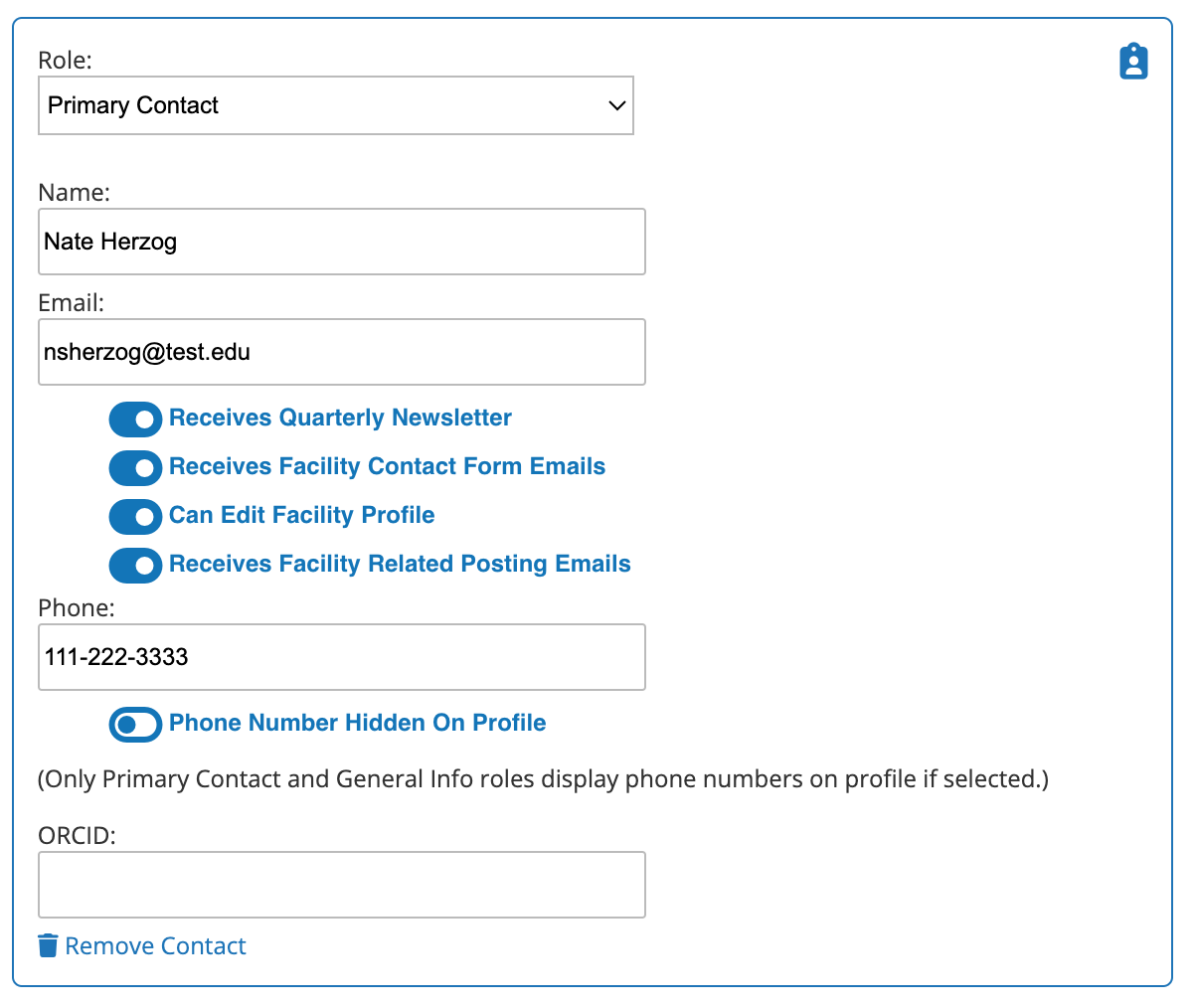Click the Can Edit Facility Profile label
Screen dimensions: 1197x1008
(302, 515)
